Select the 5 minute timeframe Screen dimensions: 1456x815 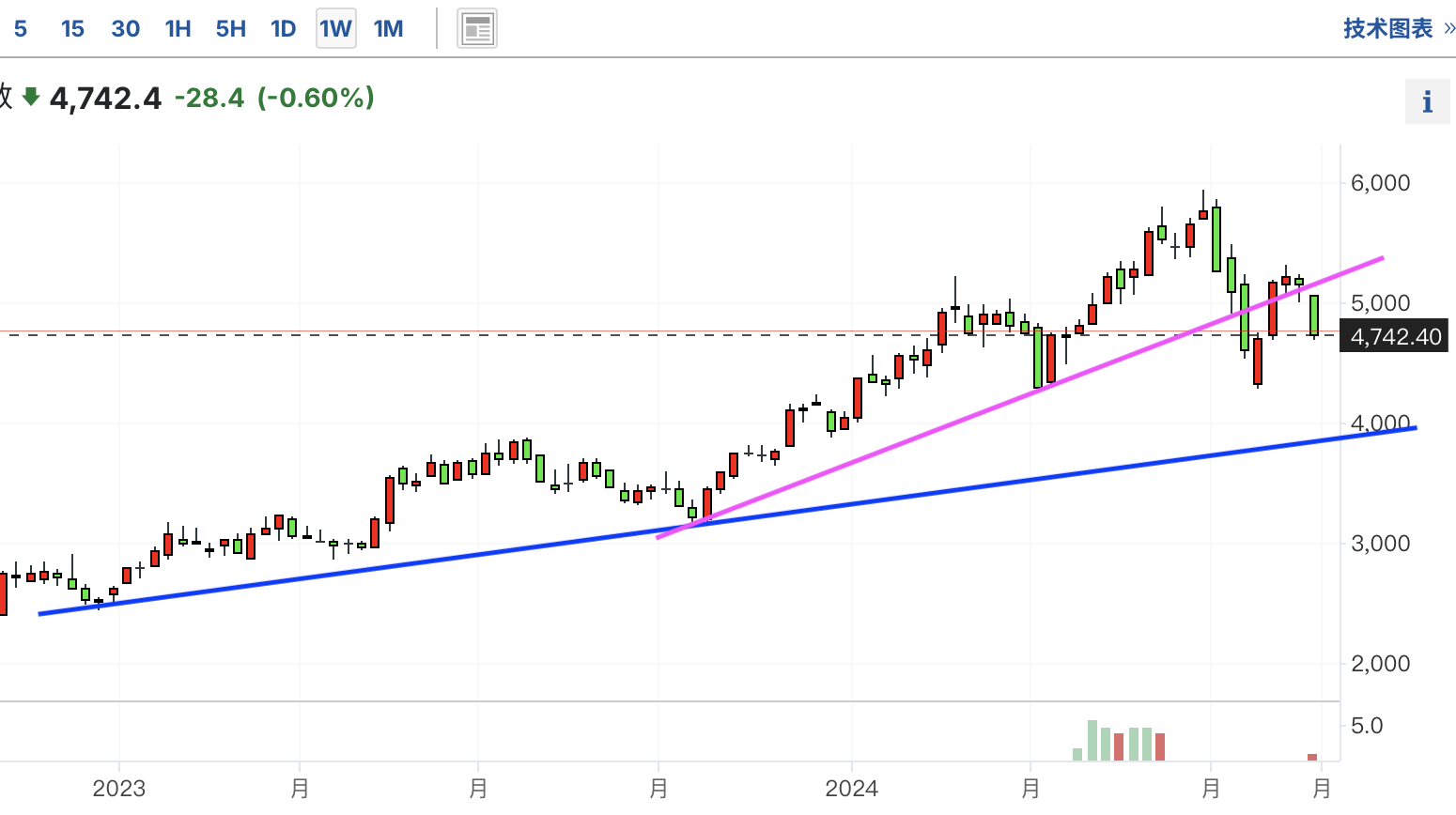coord(21,29)
